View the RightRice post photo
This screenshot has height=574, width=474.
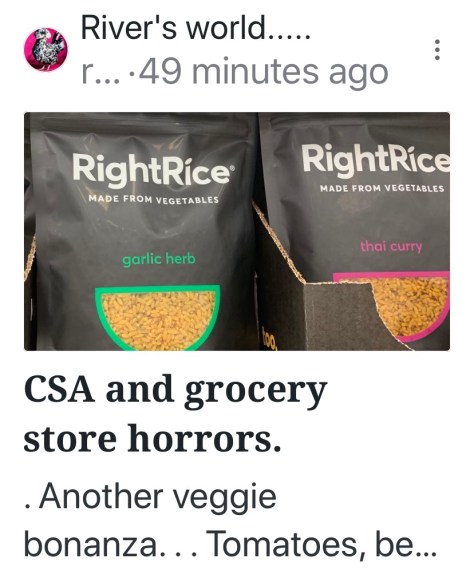[x=237, y=231]
